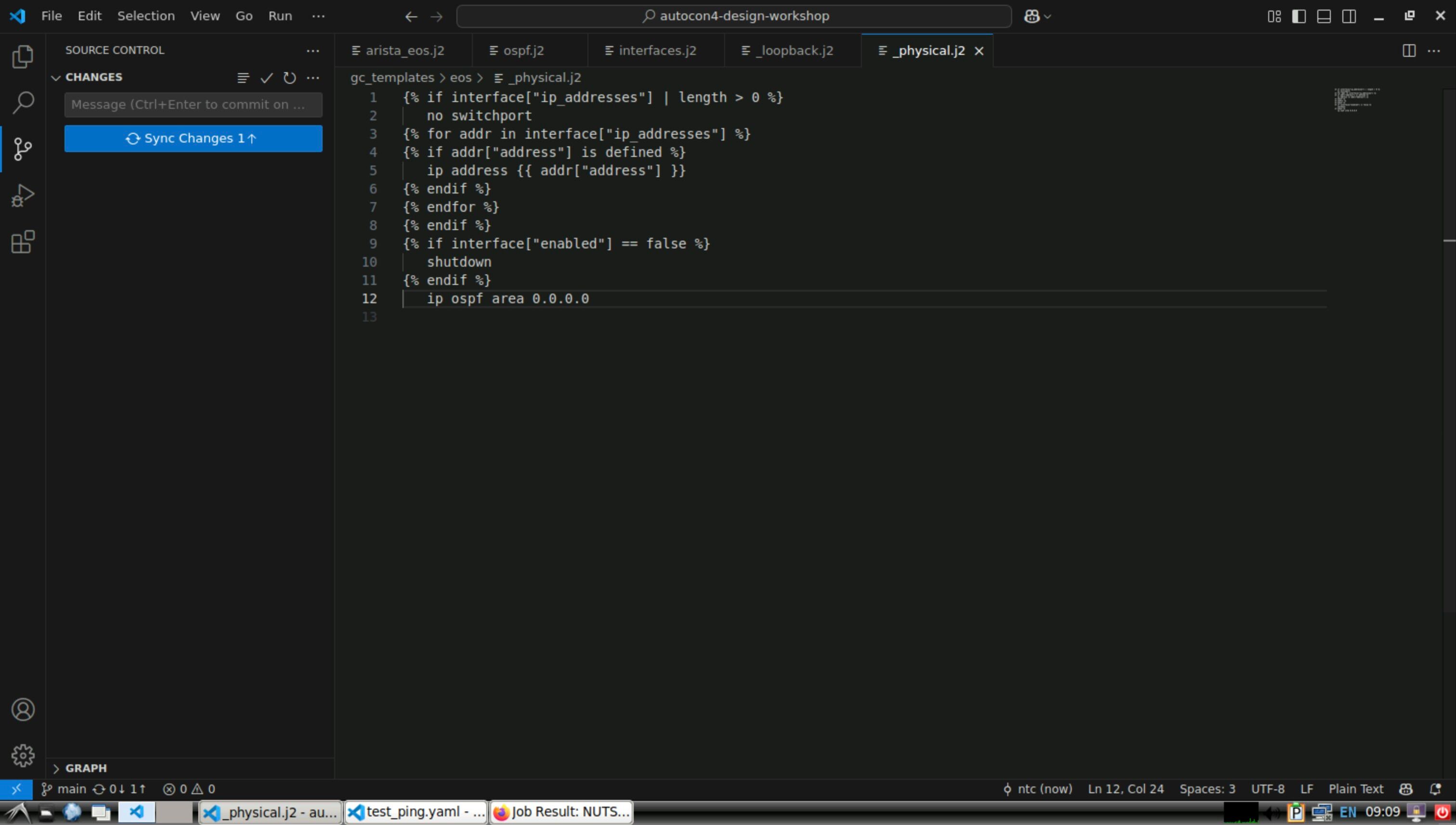Open the Search view icon
Screen dimensions: 1456x825
click(23, 103)
